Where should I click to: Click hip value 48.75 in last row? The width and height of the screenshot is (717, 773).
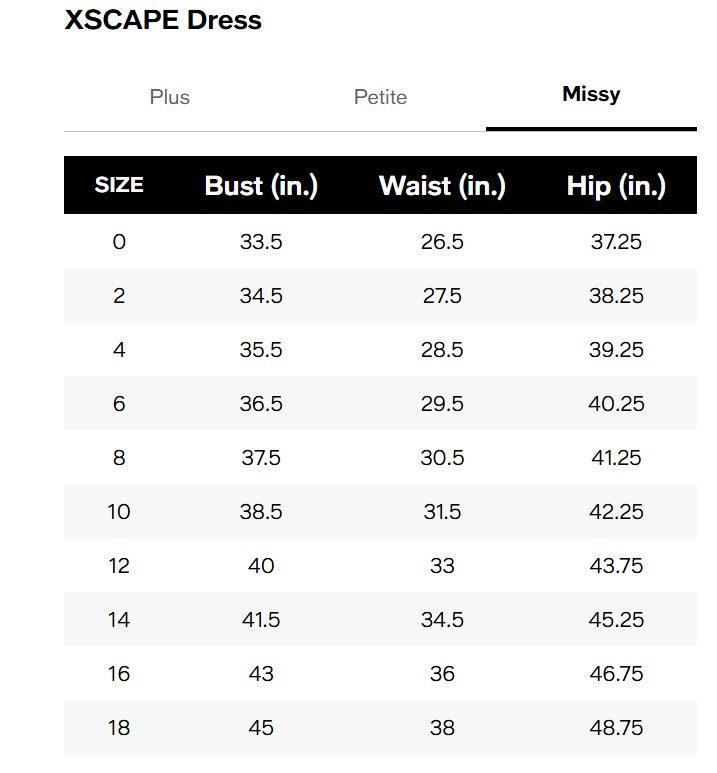tap(616, 728)
